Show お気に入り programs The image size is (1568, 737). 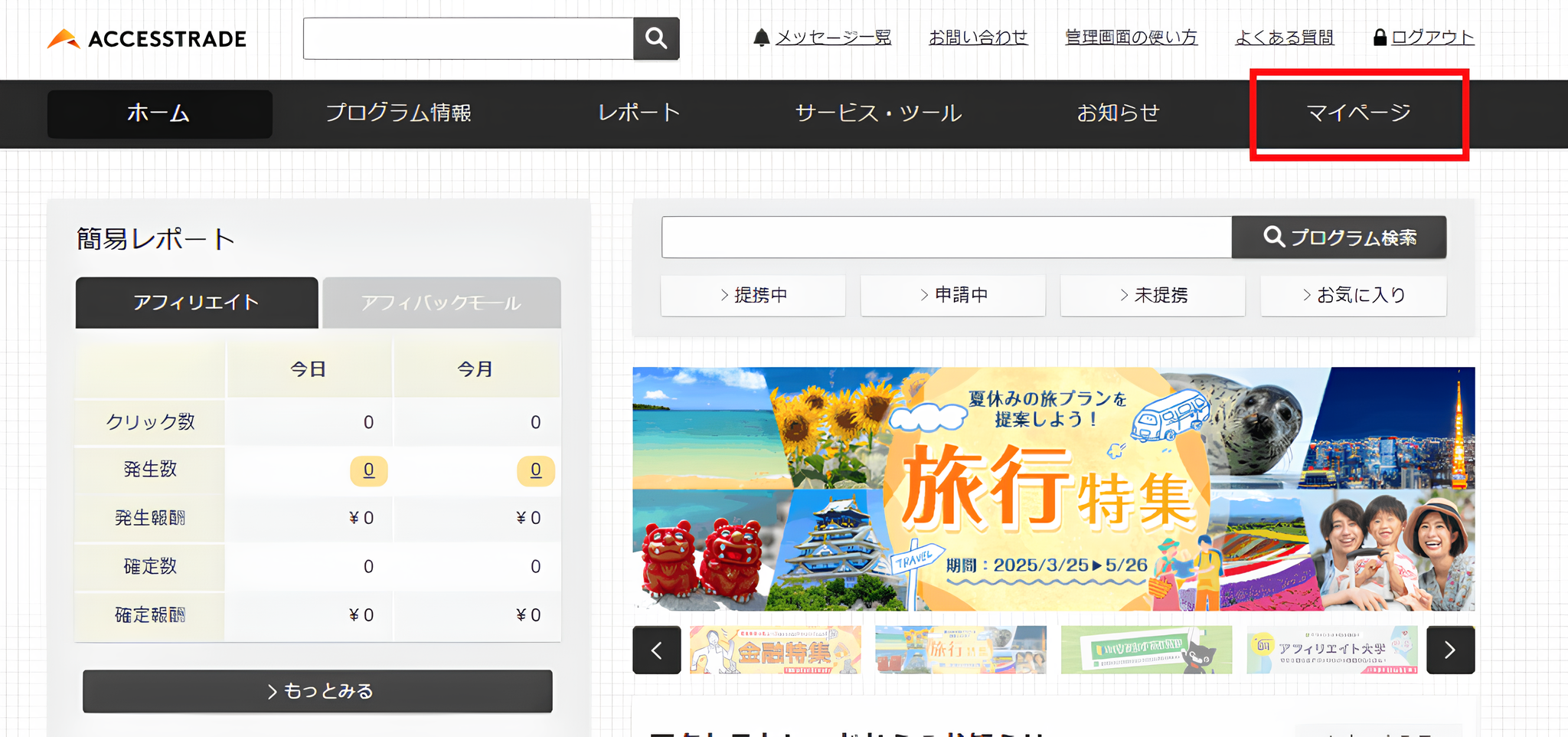(1353, 296)
